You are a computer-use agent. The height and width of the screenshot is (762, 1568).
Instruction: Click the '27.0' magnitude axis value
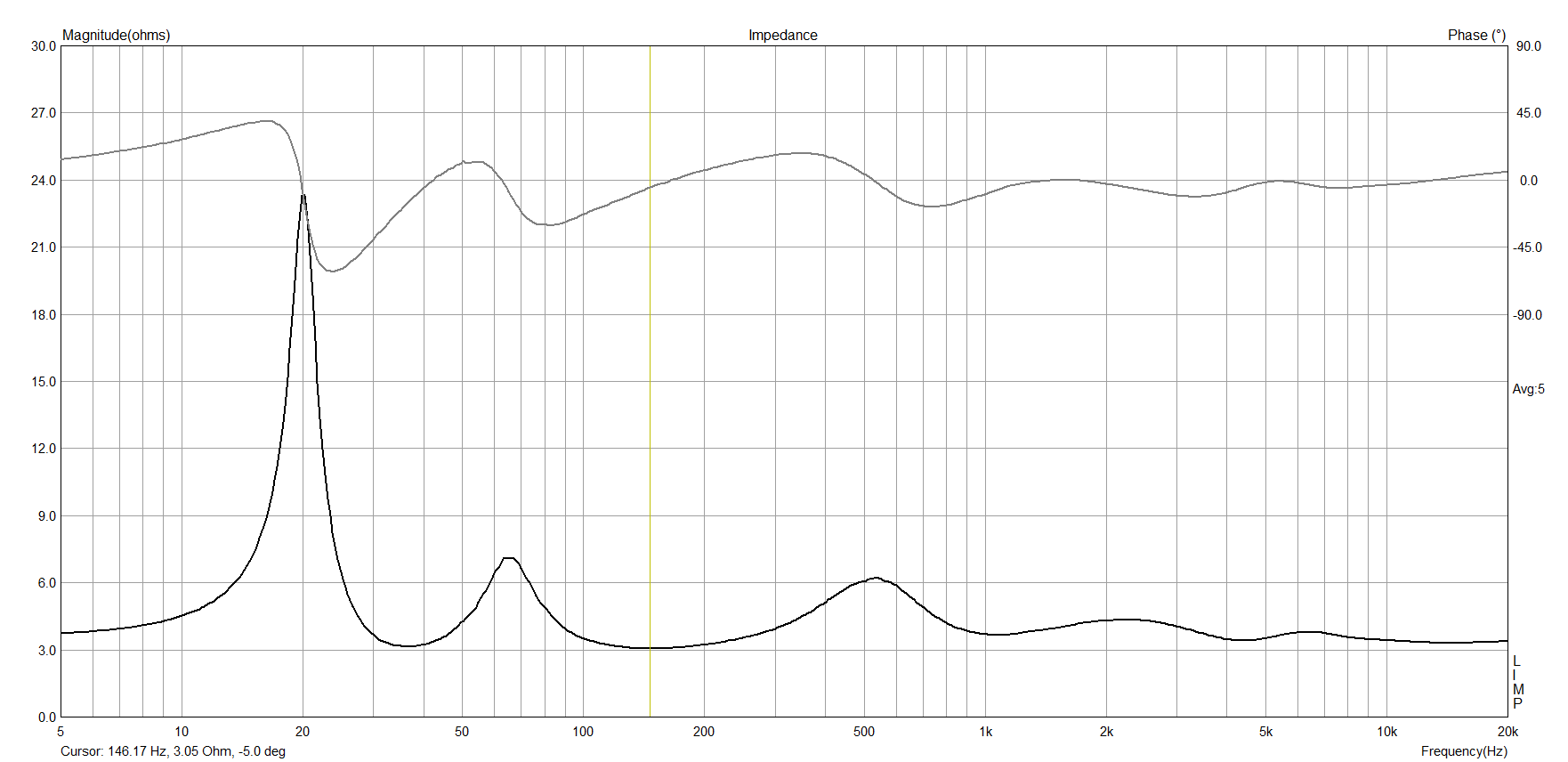[x=44, y=113]
